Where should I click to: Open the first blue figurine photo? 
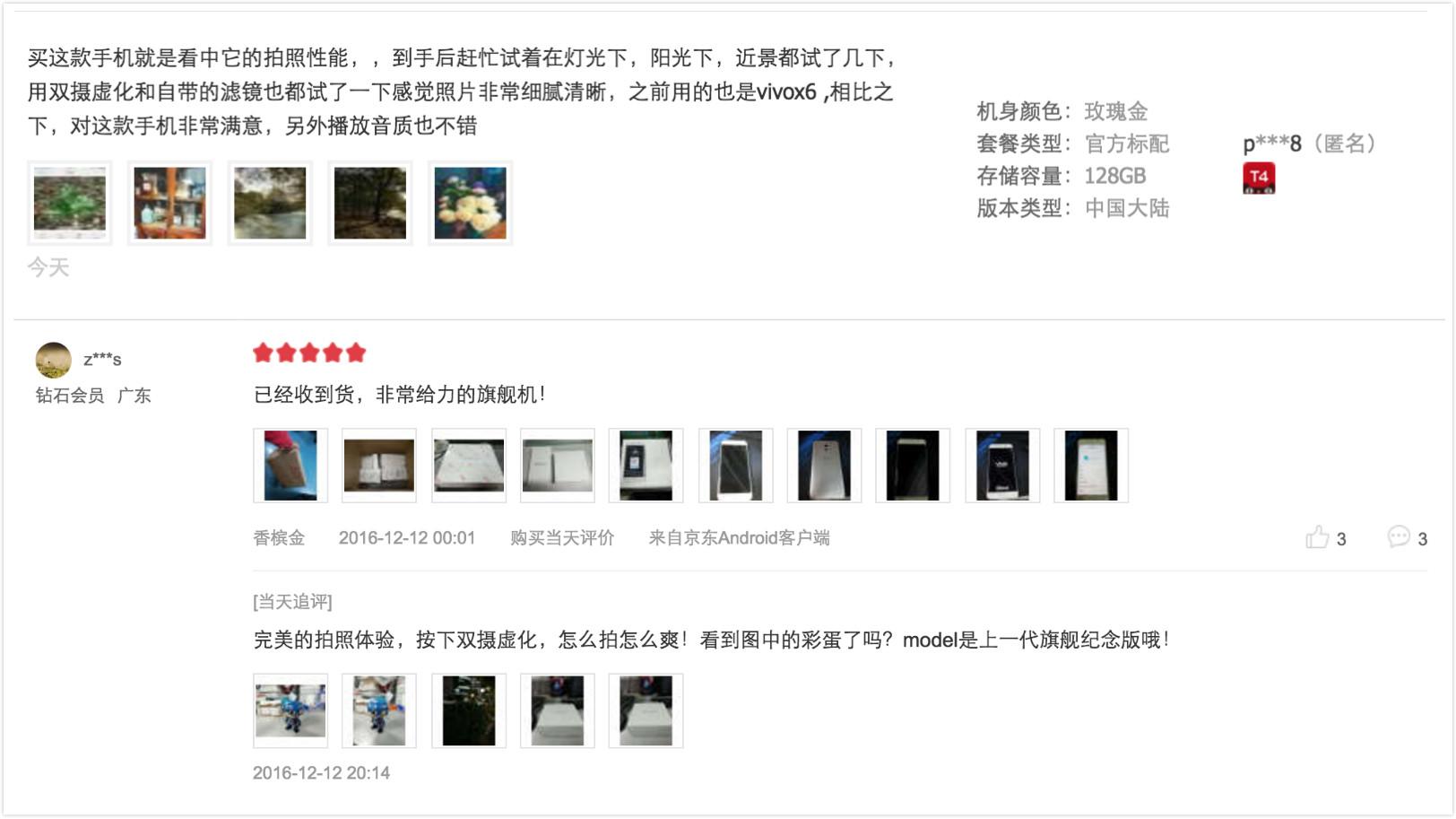tap(290, 710)
